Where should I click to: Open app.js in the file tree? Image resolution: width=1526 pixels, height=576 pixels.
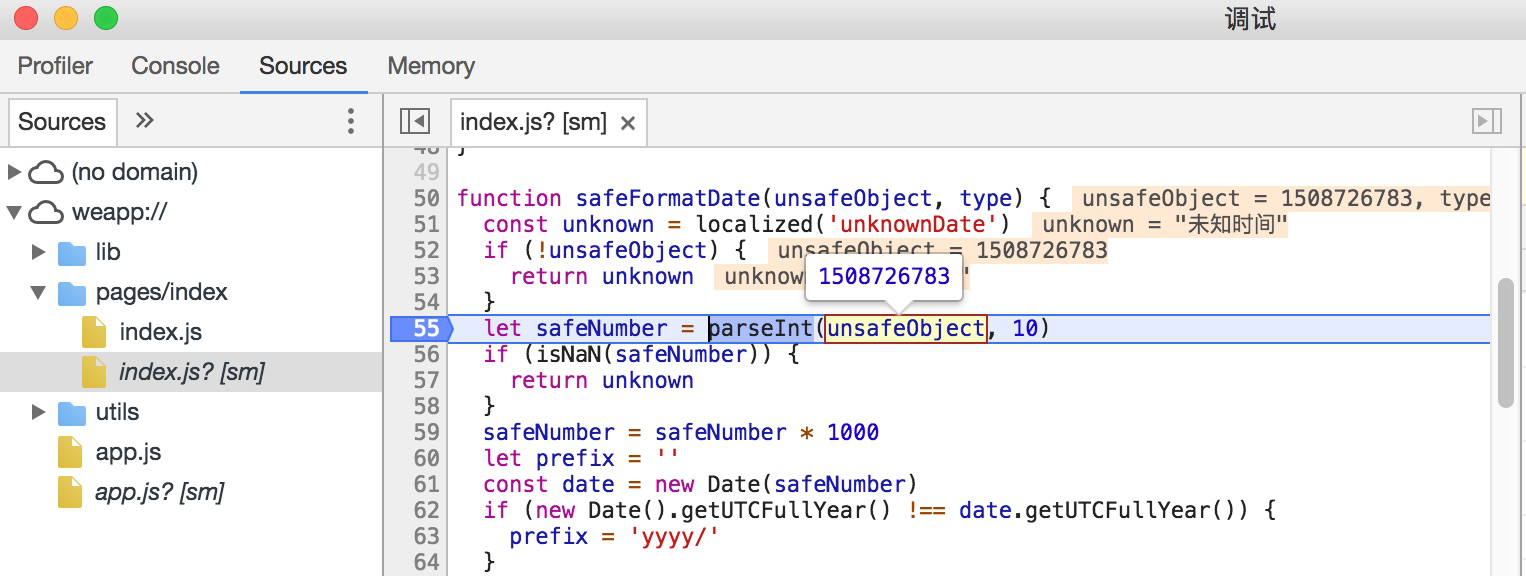(x=128, y=452)
